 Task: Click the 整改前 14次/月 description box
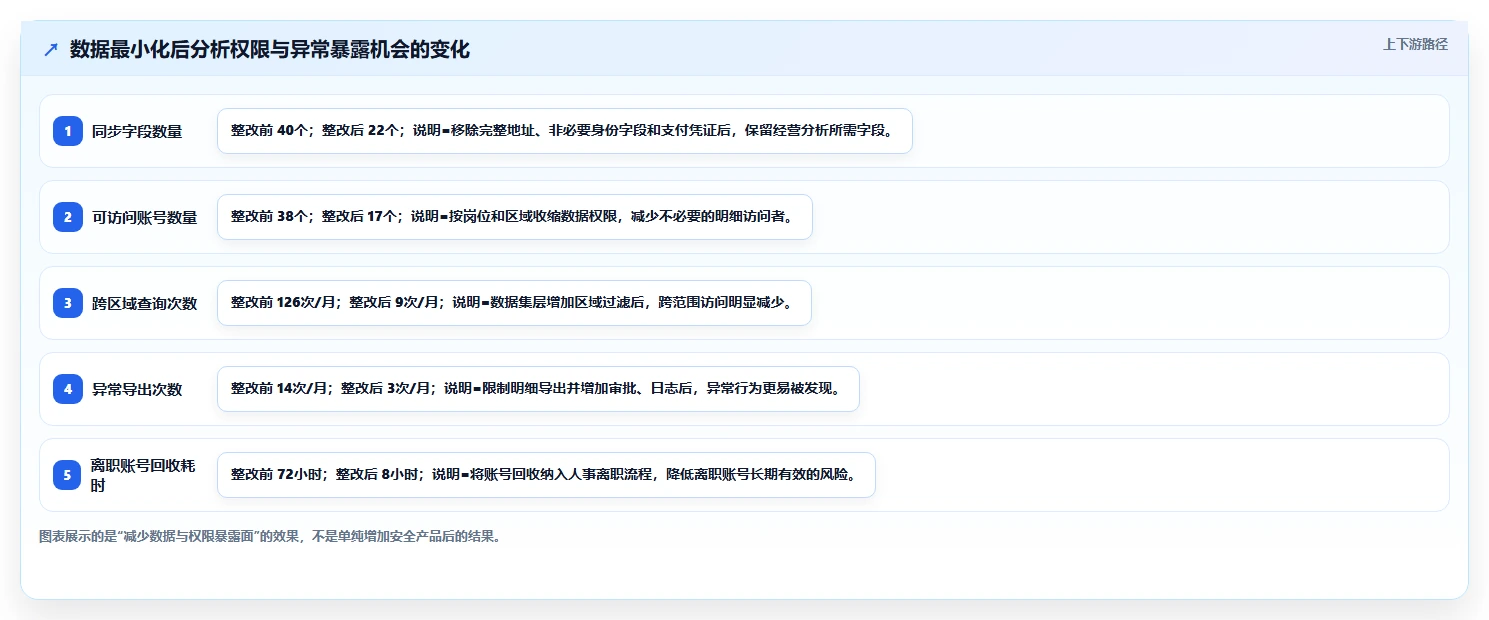[538, 389]
